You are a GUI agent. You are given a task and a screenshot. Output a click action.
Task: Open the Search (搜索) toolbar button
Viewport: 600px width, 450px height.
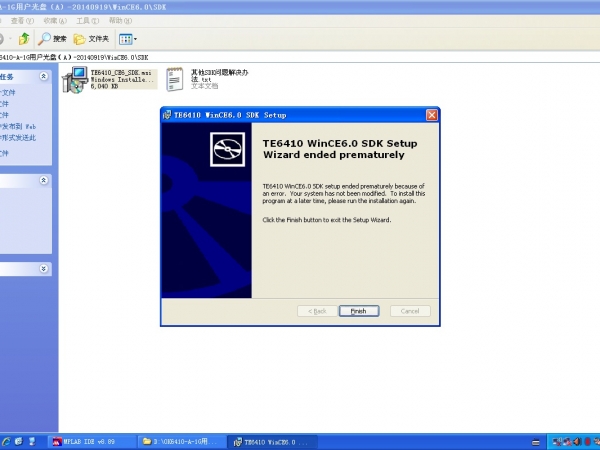[x=52, y=39]
